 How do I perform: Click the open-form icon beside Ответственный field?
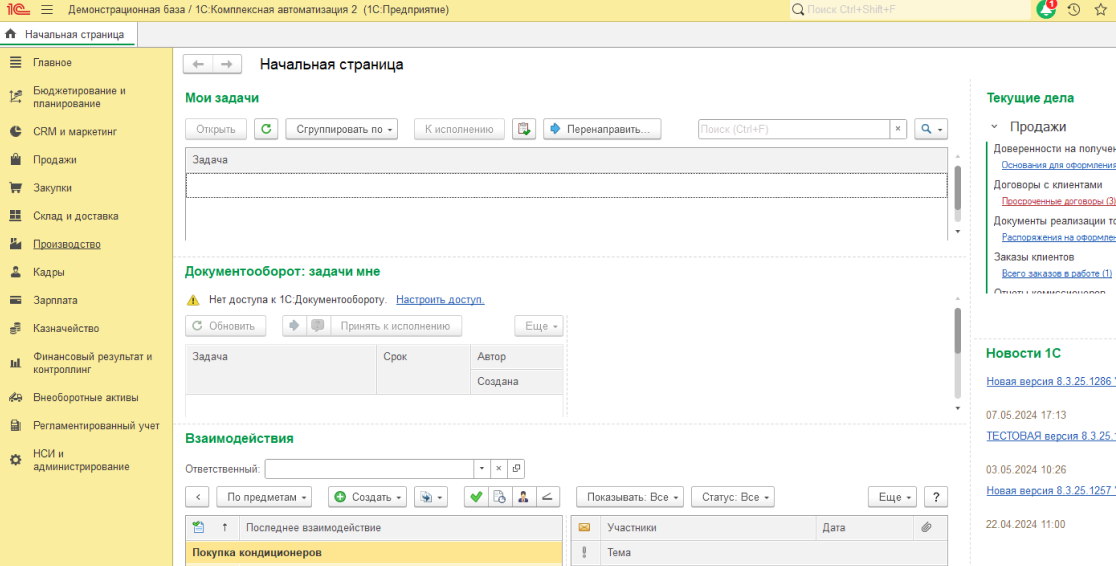click(517, 468)
